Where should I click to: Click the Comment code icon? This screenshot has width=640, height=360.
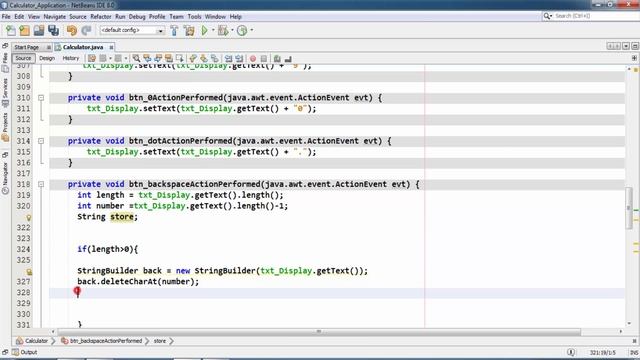point(277,58)
